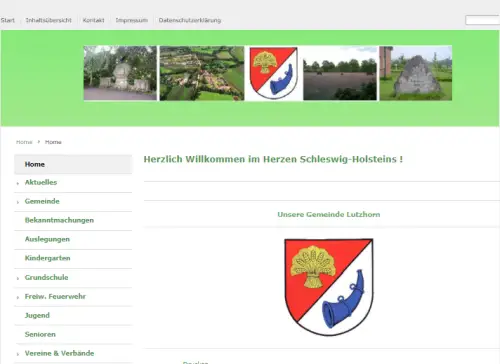Open the Start link in top navigation
Image resolution: width=500 pixels, height=364 pixels.
(8, 20)
